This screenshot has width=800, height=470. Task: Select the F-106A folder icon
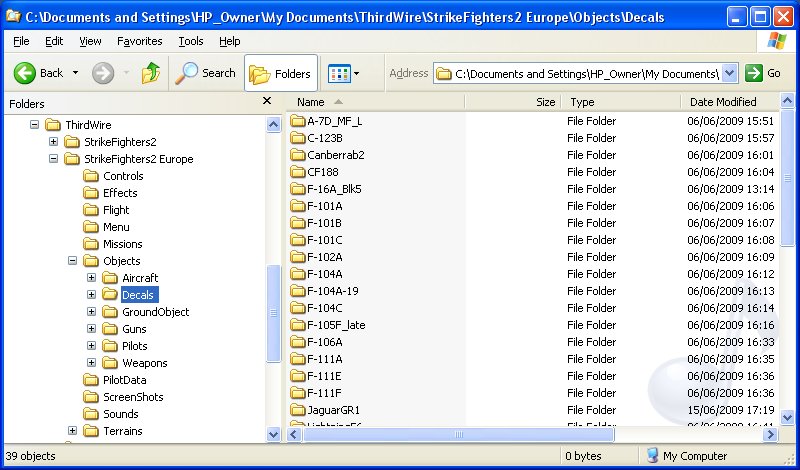[297, 342]
